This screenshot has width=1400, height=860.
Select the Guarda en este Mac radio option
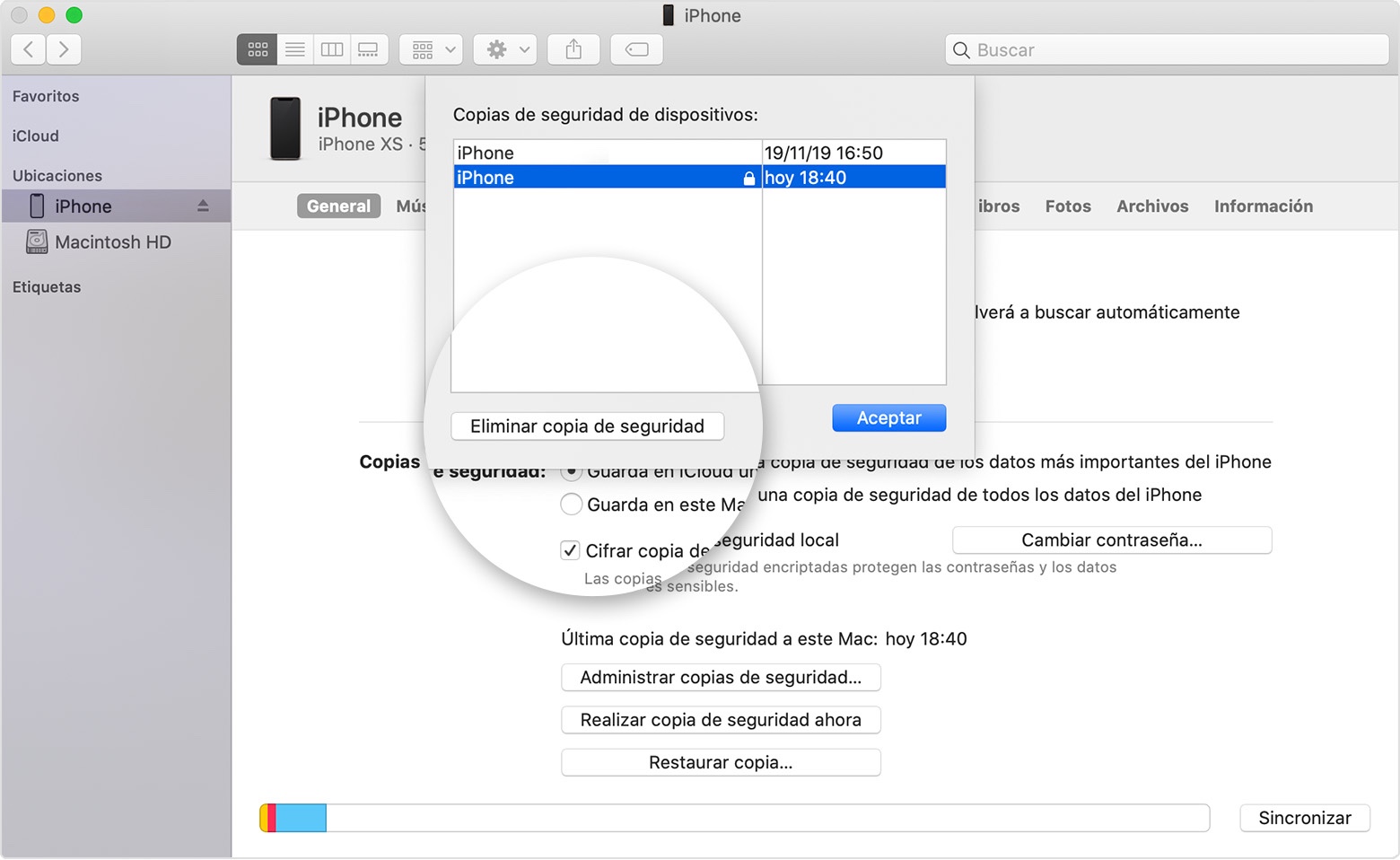pyautogui.click(x=571, y=505)
